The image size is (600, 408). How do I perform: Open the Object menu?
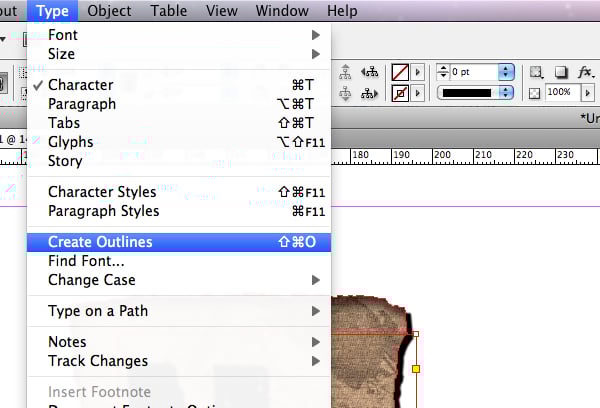pyautogui.click(x=109, y=11)
